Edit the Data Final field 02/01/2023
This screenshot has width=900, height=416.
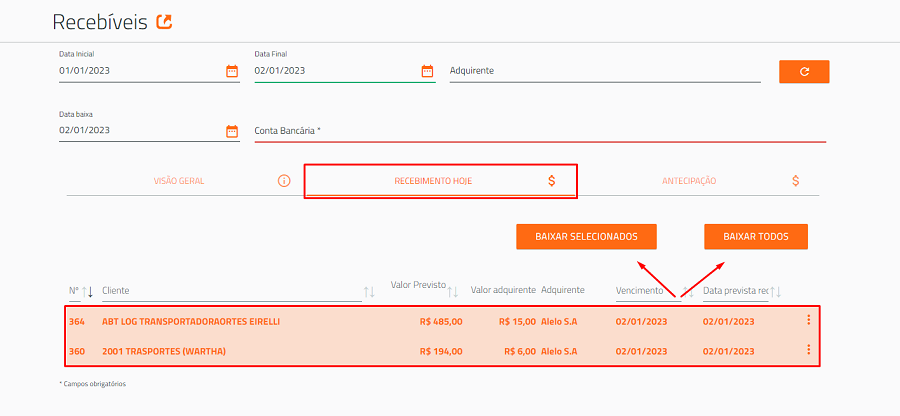pos(336,71)
